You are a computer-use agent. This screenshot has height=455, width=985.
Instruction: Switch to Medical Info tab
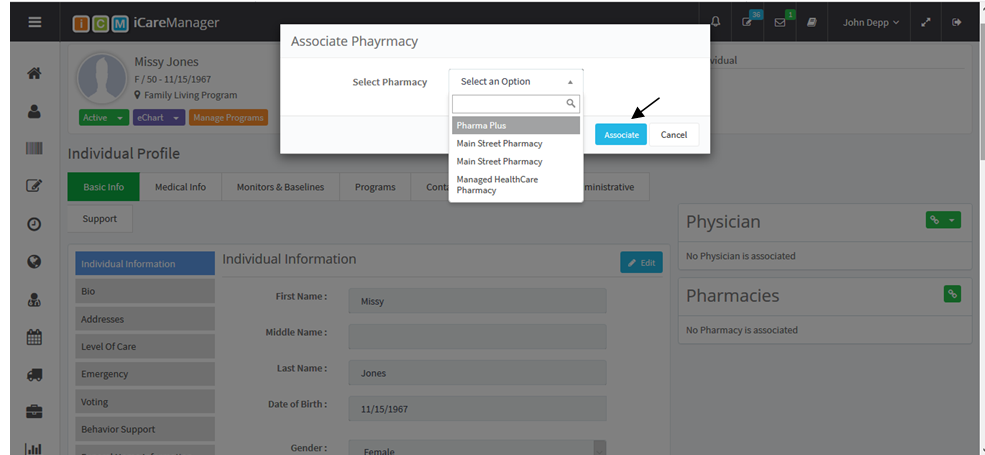coord(180,187)
